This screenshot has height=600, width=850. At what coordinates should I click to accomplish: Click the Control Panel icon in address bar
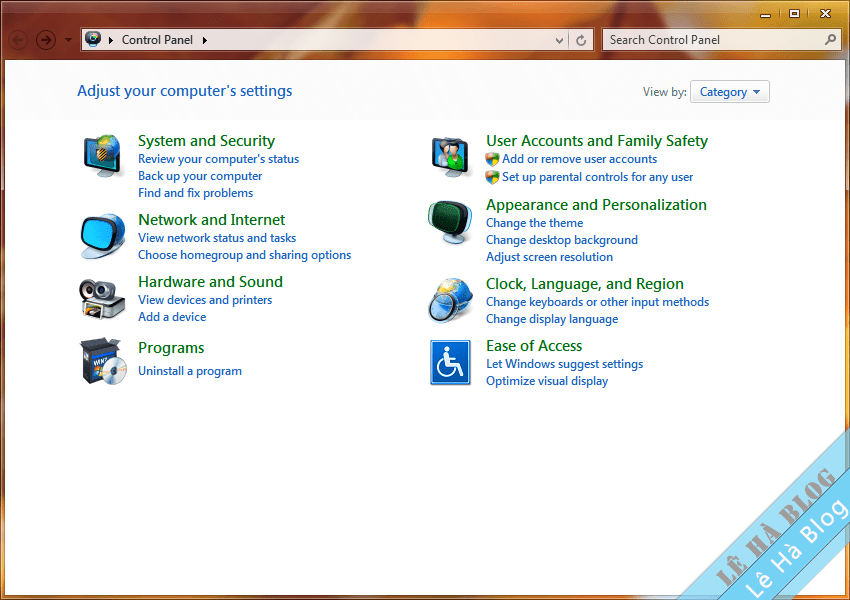point(93,39)
